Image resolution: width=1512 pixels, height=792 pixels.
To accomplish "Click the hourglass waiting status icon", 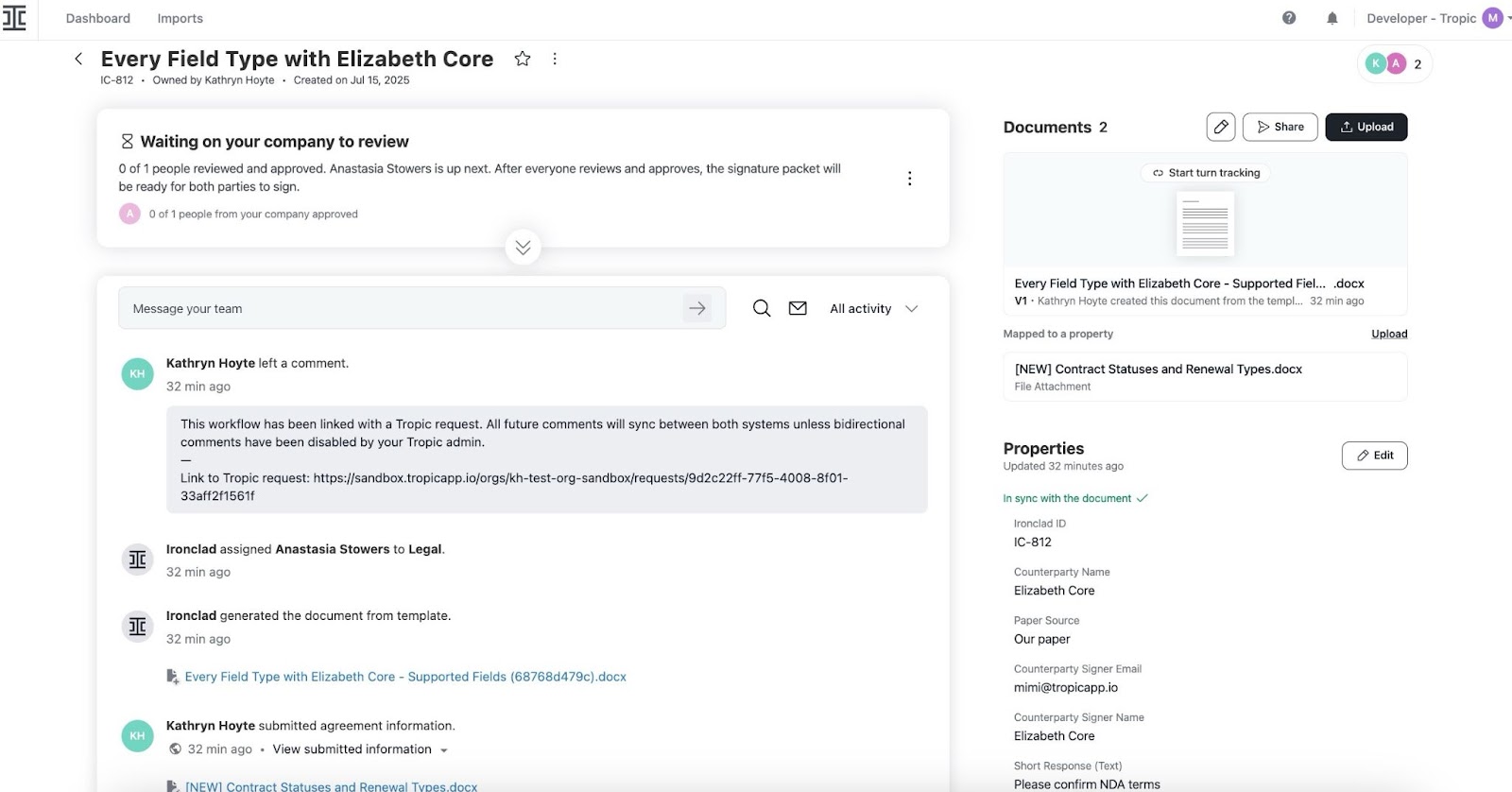I will tap(127, 142).
